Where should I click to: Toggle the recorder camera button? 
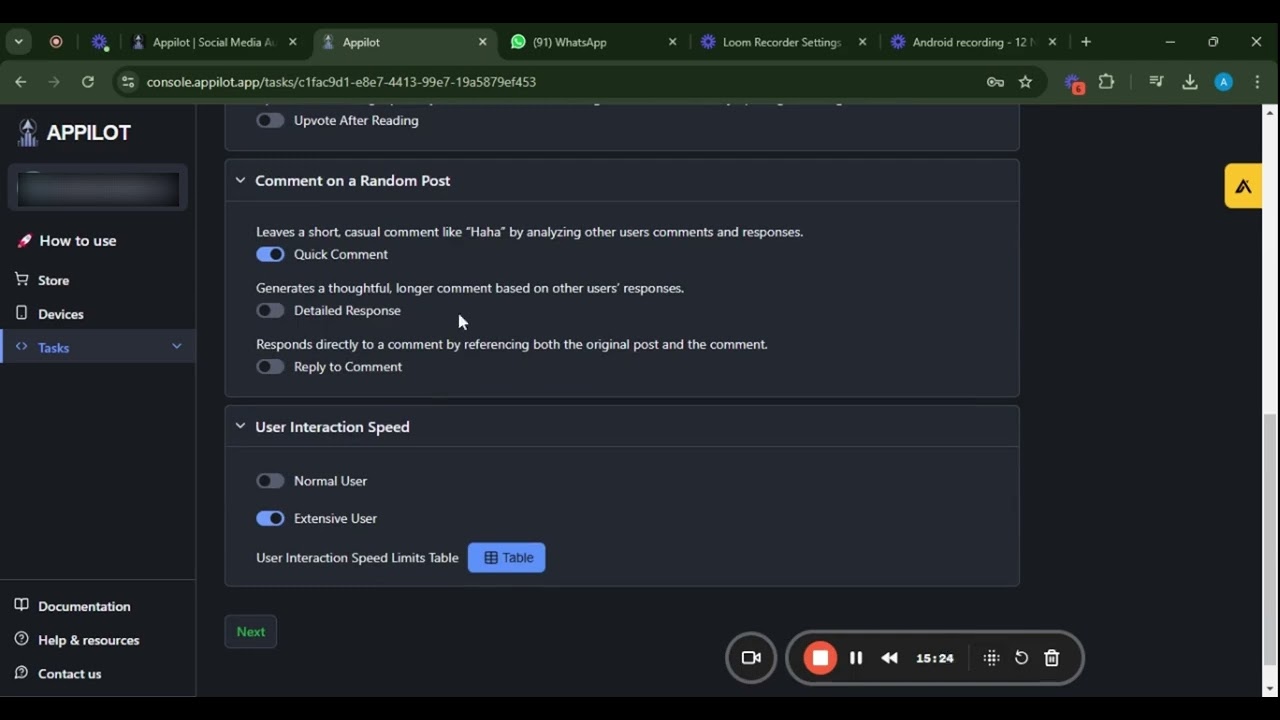(751, 658)
